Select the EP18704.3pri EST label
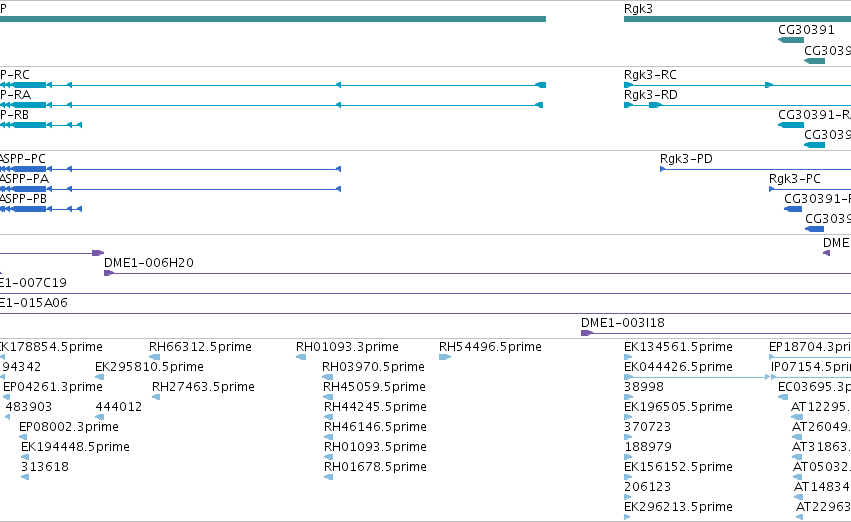Viewport: 851px width, 522px height. pos(810,347)
